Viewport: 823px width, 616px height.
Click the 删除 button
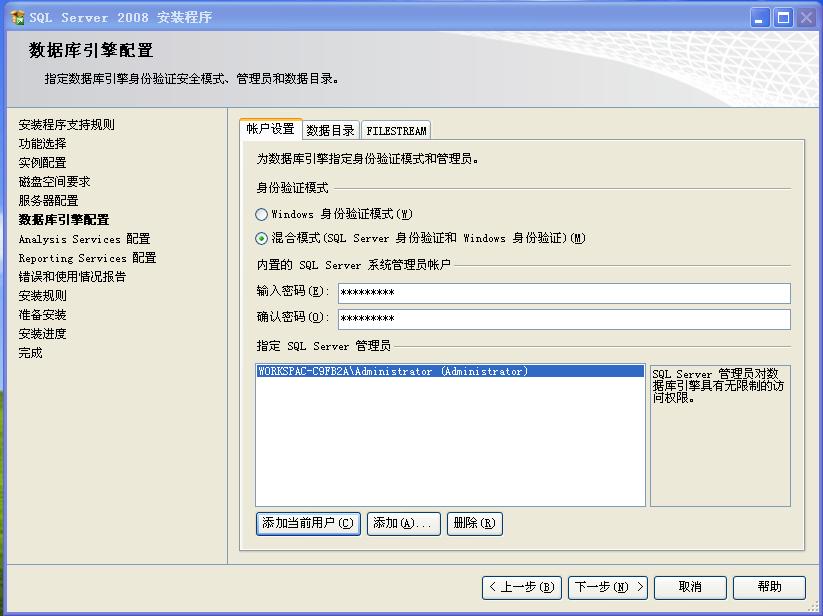(473, 523)
